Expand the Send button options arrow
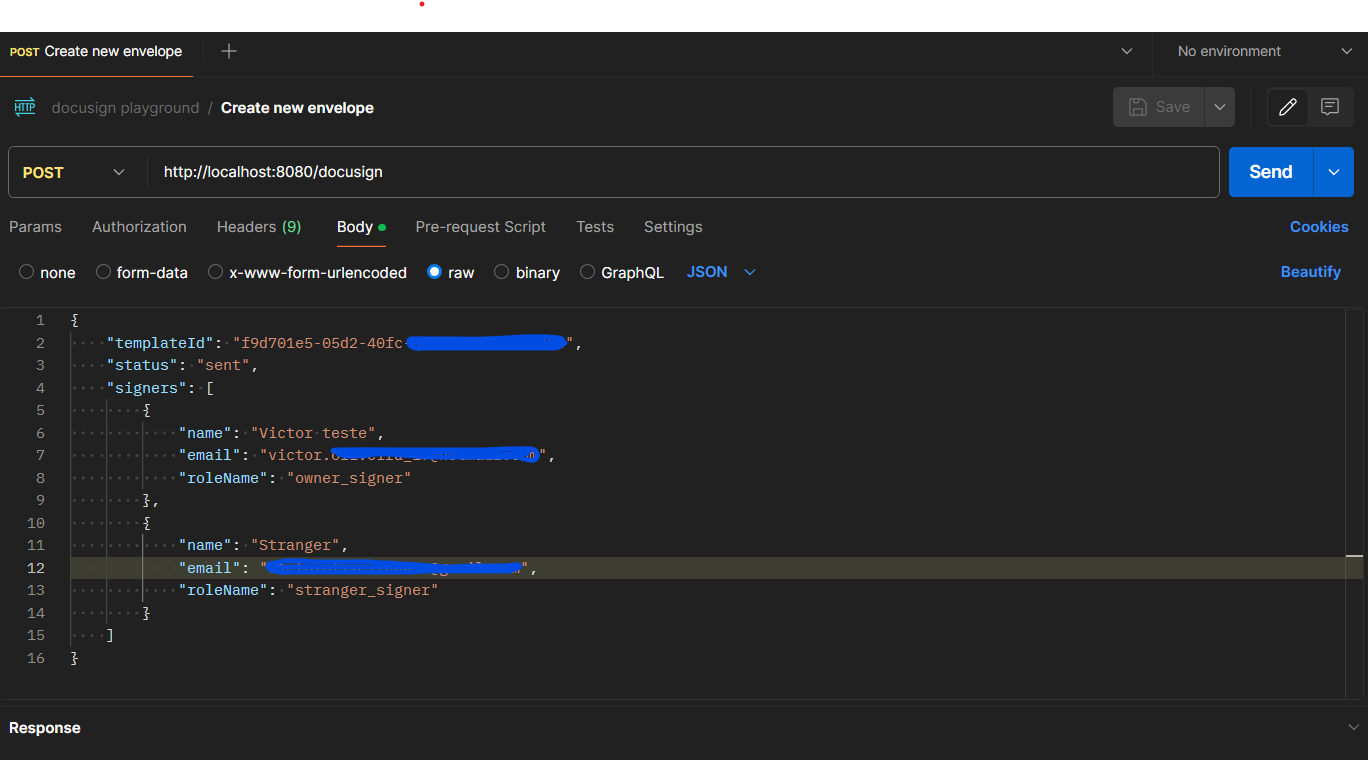Viewport: 1368px width, 760px height. [x=1334, y=172]
